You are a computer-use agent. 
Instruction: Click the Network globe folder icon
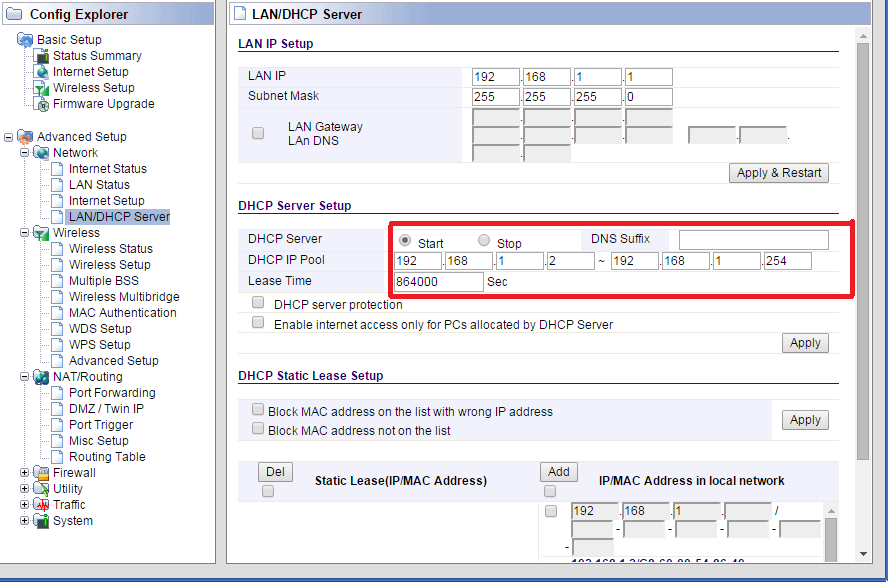(41, 153)
